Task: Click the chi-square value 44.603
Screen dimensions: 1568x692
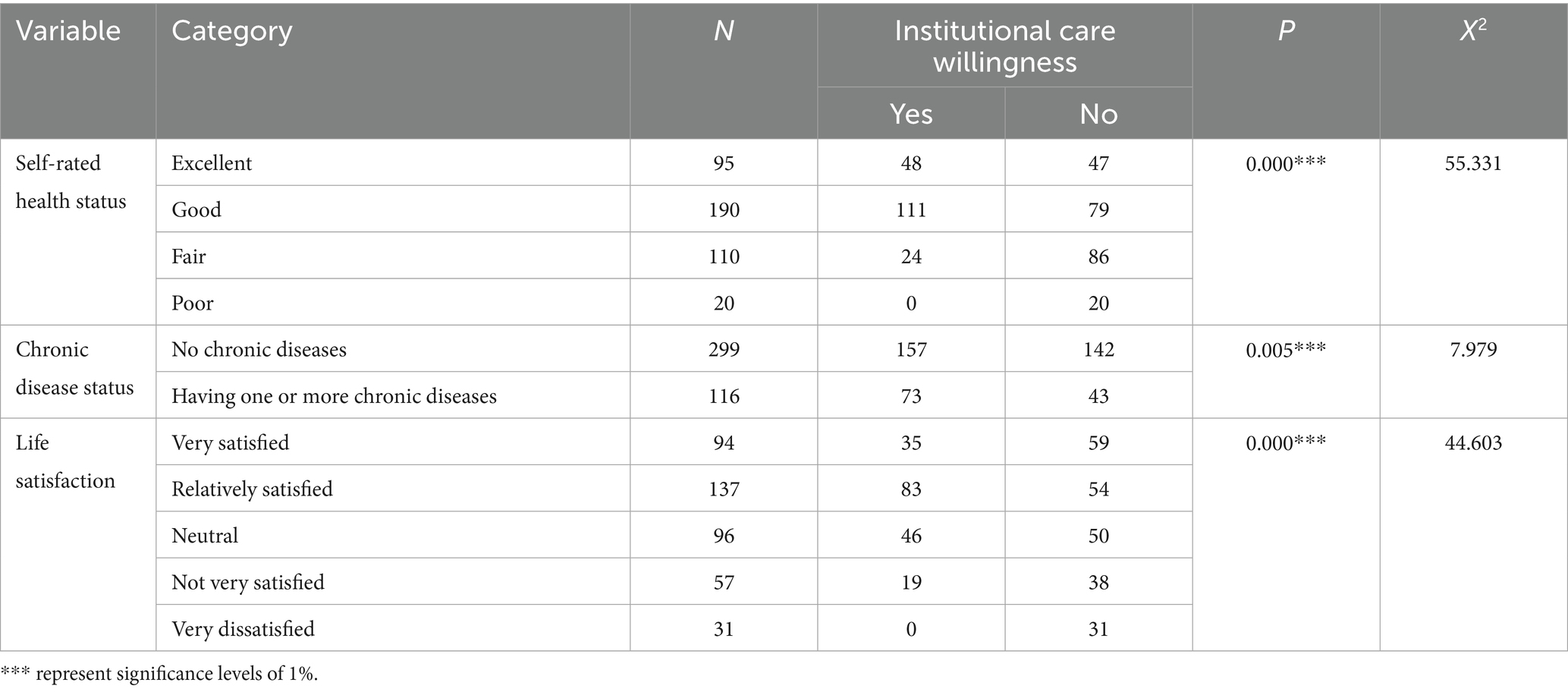Action: [x=1472, y=443]
